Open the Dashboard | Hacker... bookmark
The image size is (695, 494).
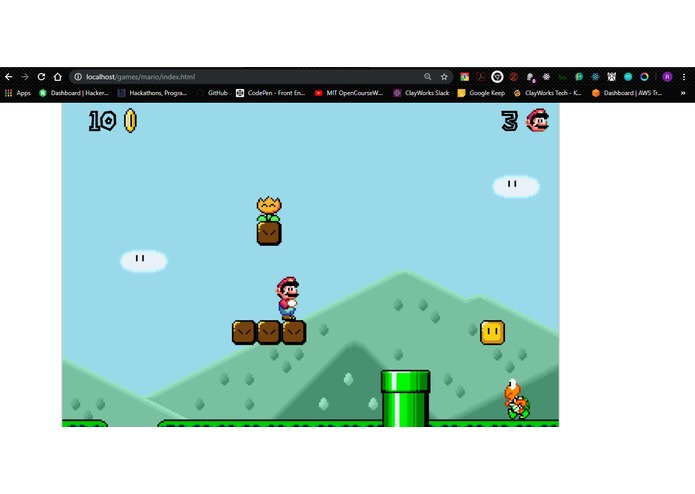(74, 93)
